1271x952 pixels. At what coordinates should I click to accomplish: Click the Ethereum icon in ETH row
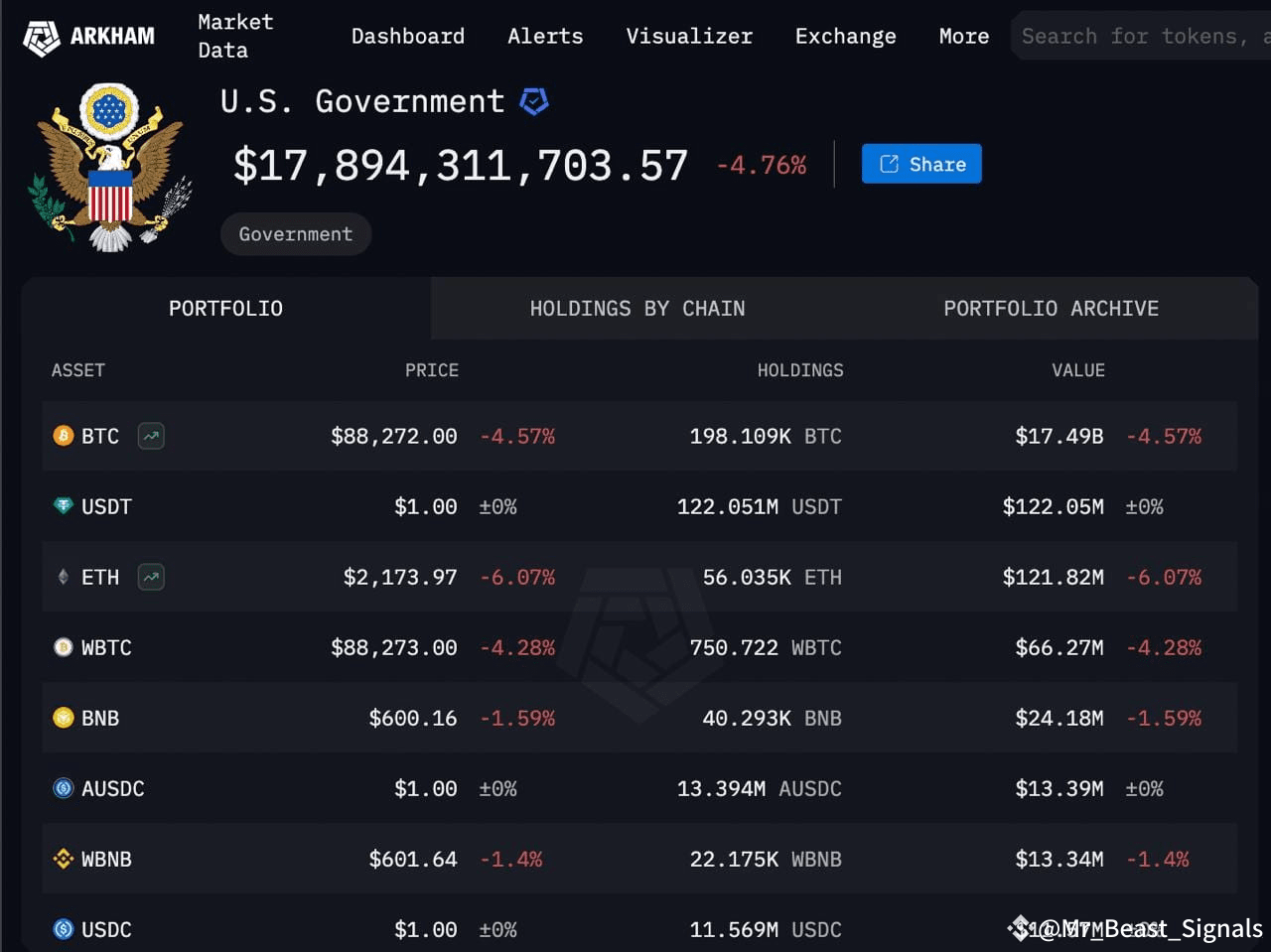coord(64,577)
